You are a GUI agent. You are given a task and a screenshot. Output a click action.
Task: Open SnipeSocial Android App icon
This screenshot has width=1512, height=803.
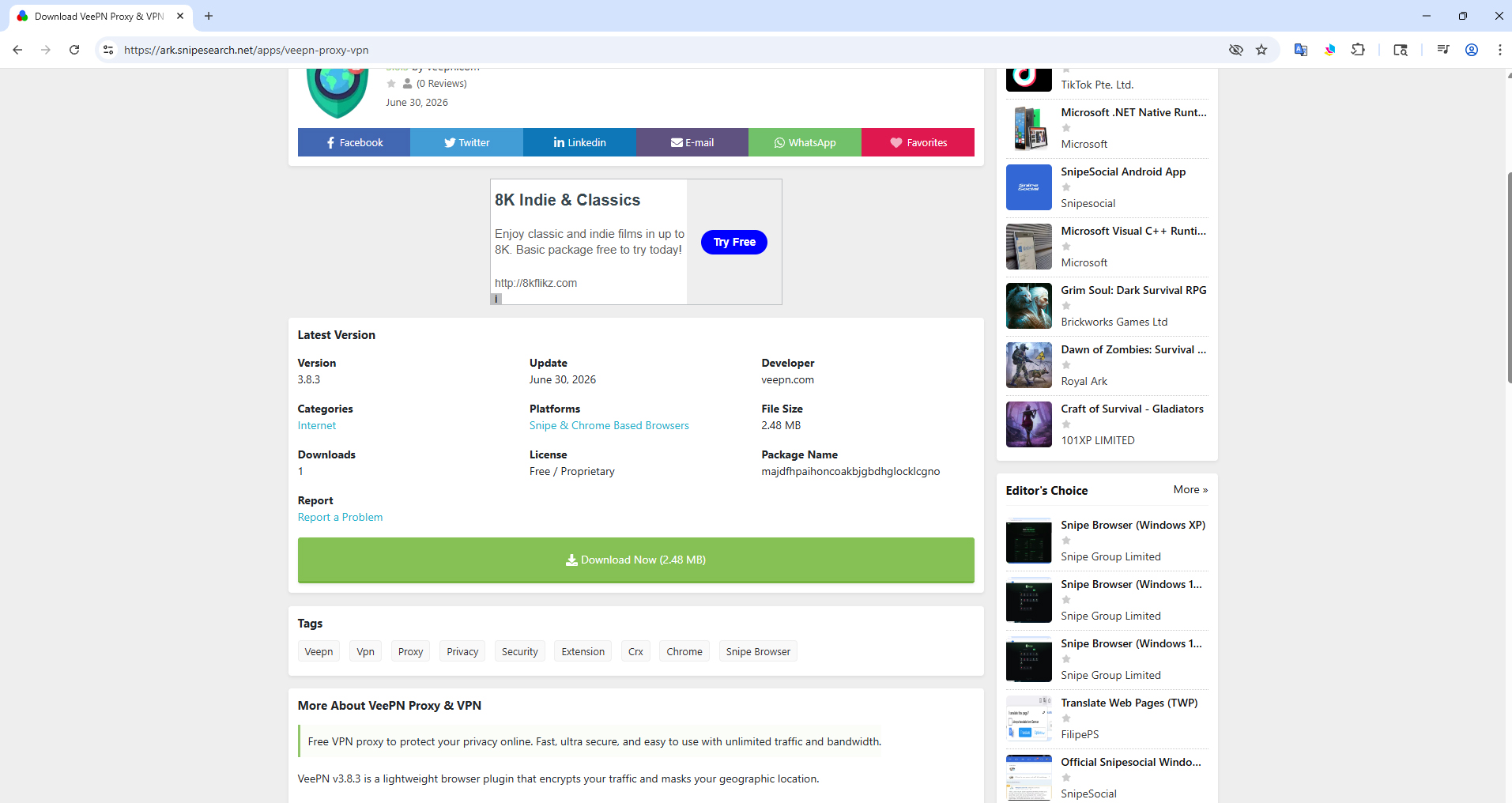(x=1029, y=187)
